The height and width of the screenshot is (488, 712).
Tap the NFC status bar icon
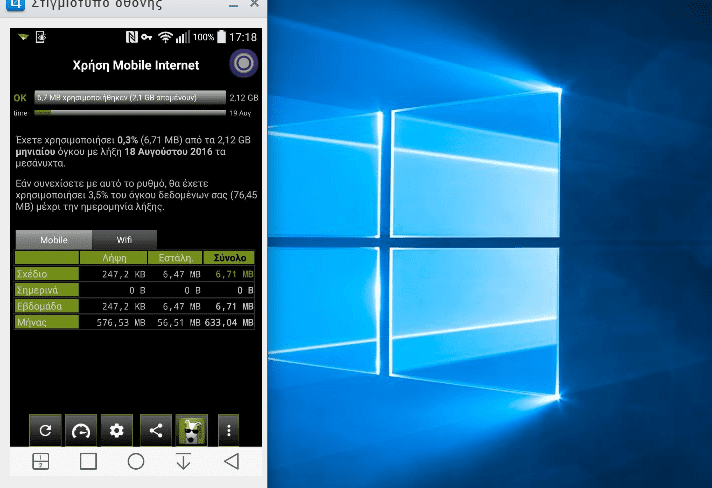[x=132, y=37]
